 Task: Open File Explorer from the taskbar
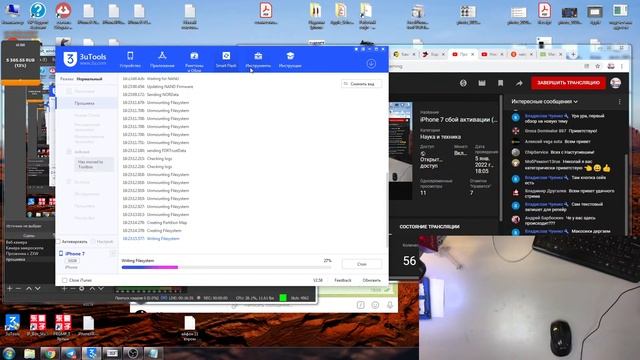coord(29,353)
